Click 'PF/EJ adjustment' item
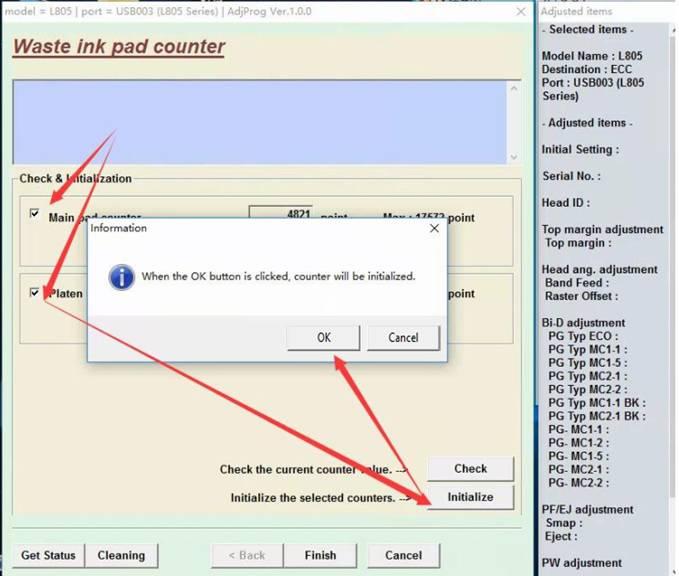The width and height of the screenshot is (679, 576). [x=587, y=510]
